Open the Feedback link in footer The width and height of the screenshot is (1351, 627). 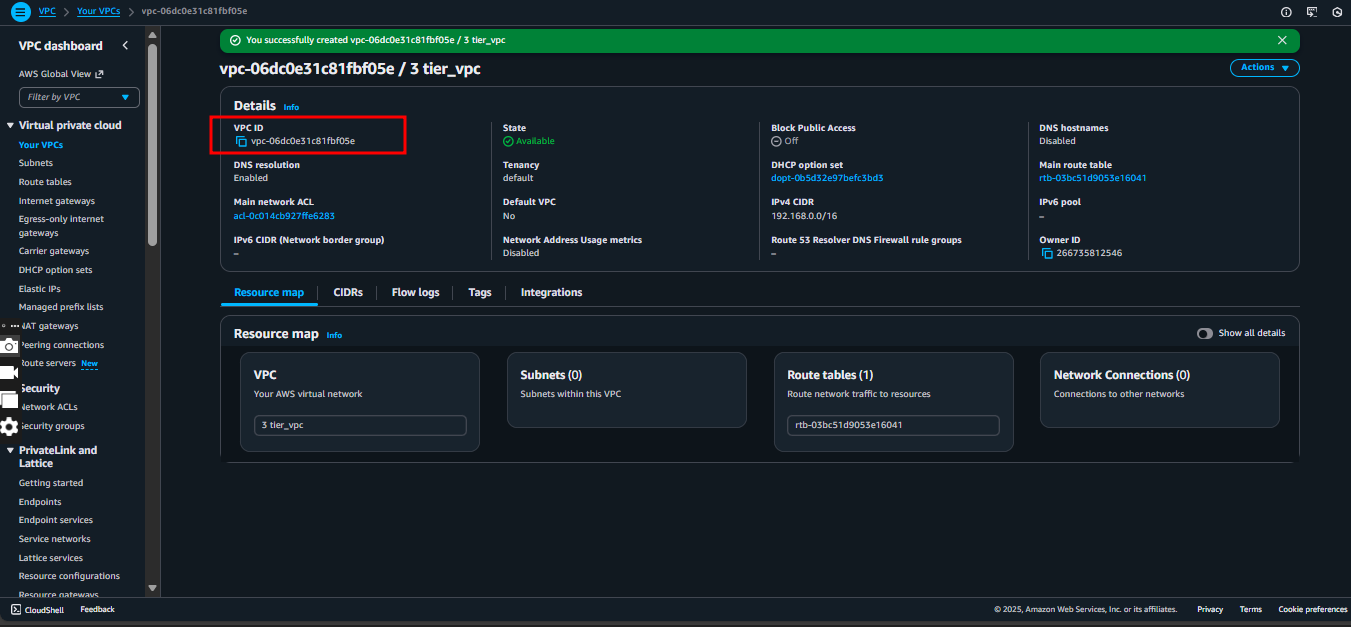98,609
